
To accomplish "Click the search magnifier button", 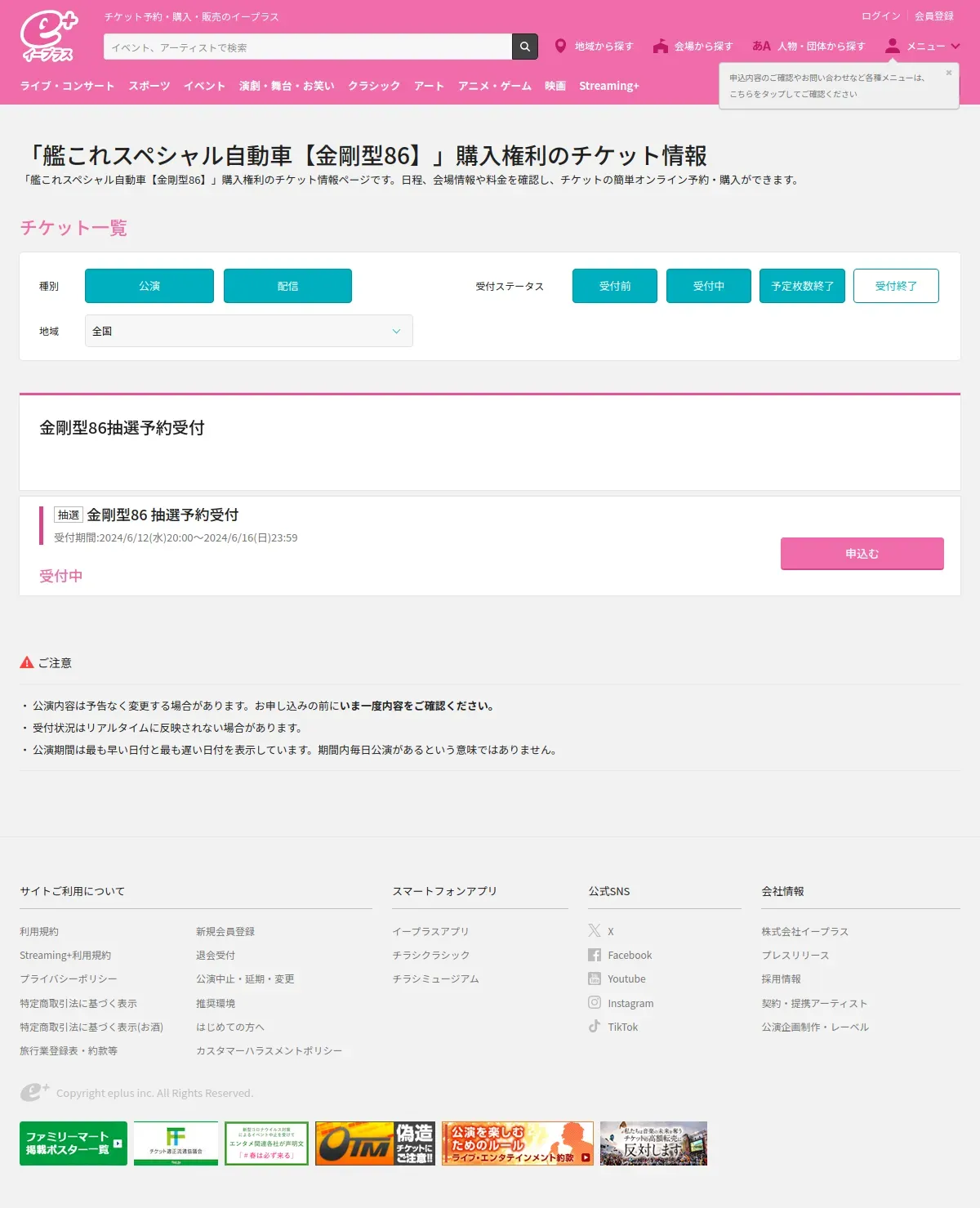I will [525, 47].
